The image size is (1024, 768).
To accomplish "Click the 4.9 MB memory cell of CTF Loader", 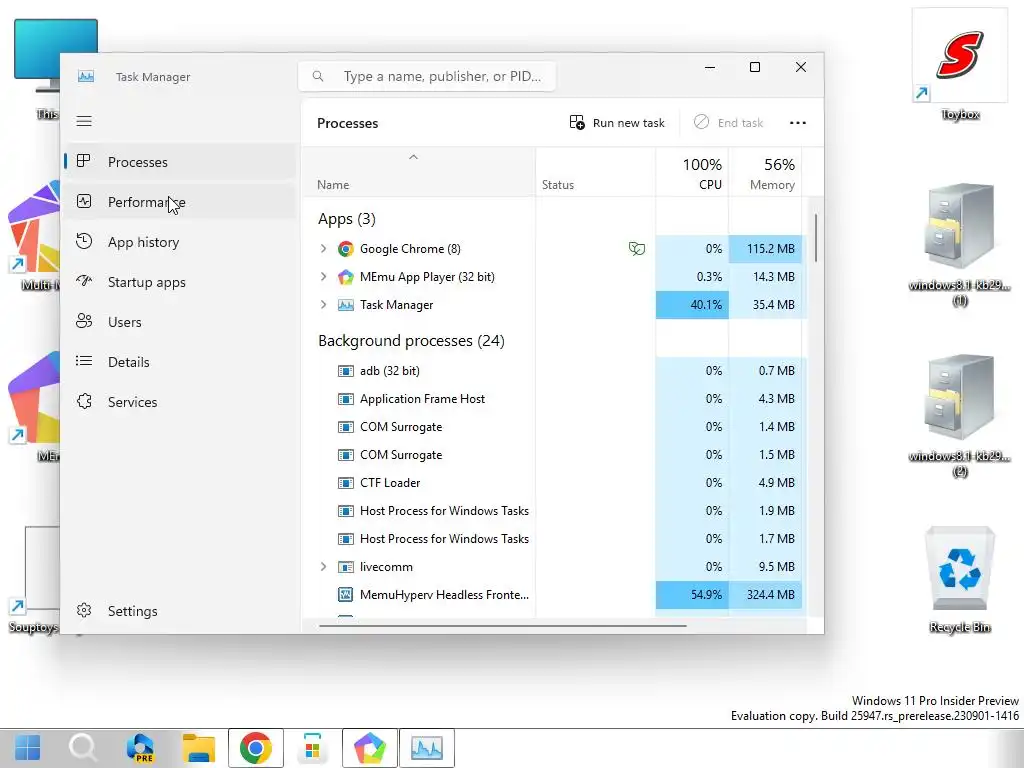I will pyautogui.click(x=765, y=483).
